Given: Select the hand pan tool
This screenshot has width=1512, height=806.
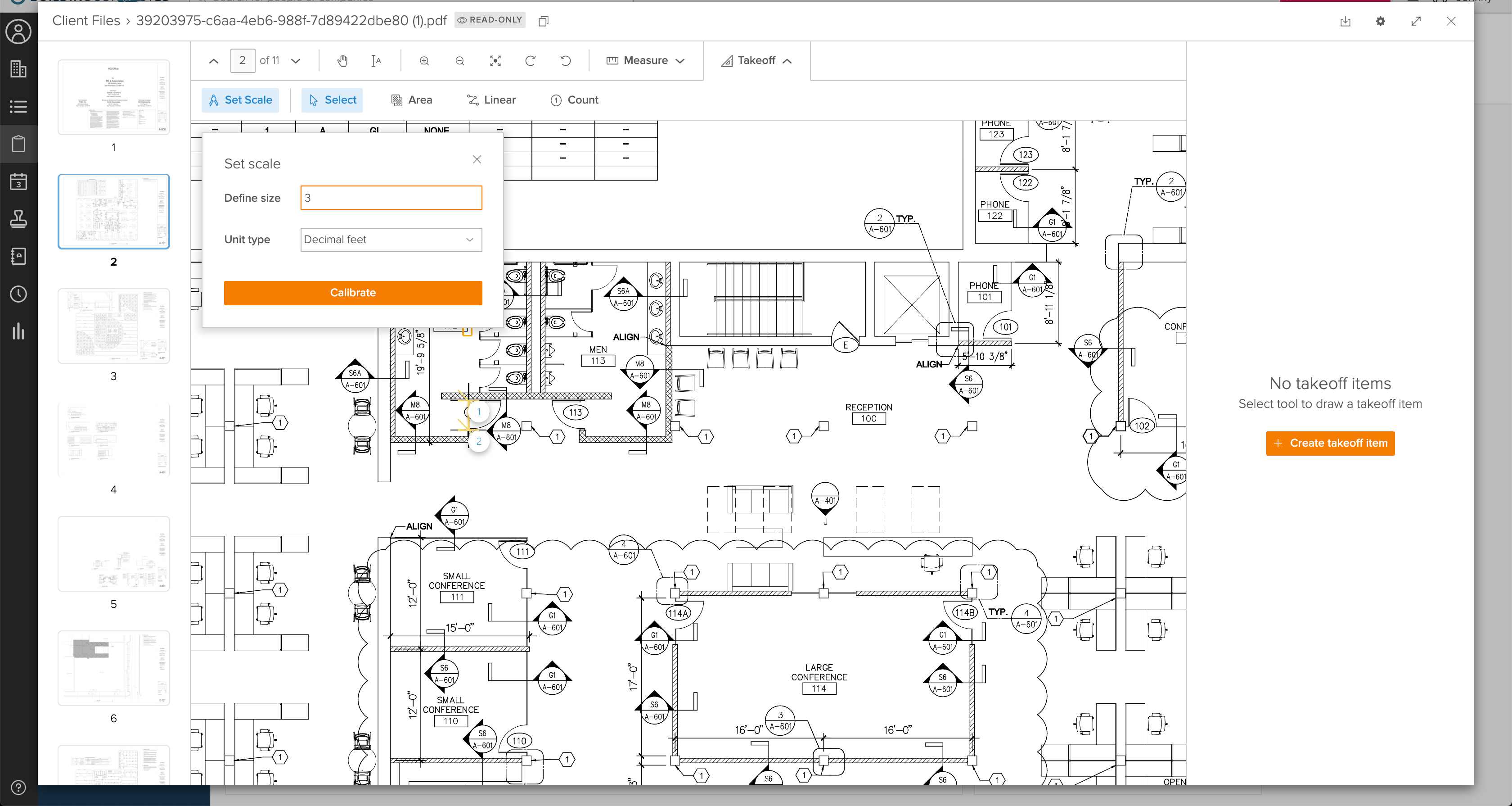Looking at the screenshot, I should click(342, 60).
